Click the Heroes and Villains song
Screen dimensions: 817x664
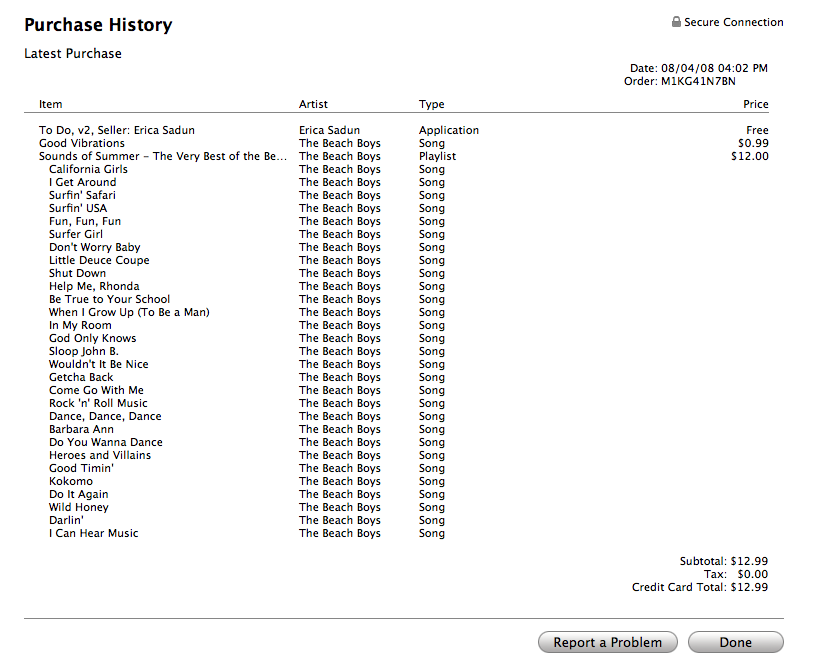(100, 456)
